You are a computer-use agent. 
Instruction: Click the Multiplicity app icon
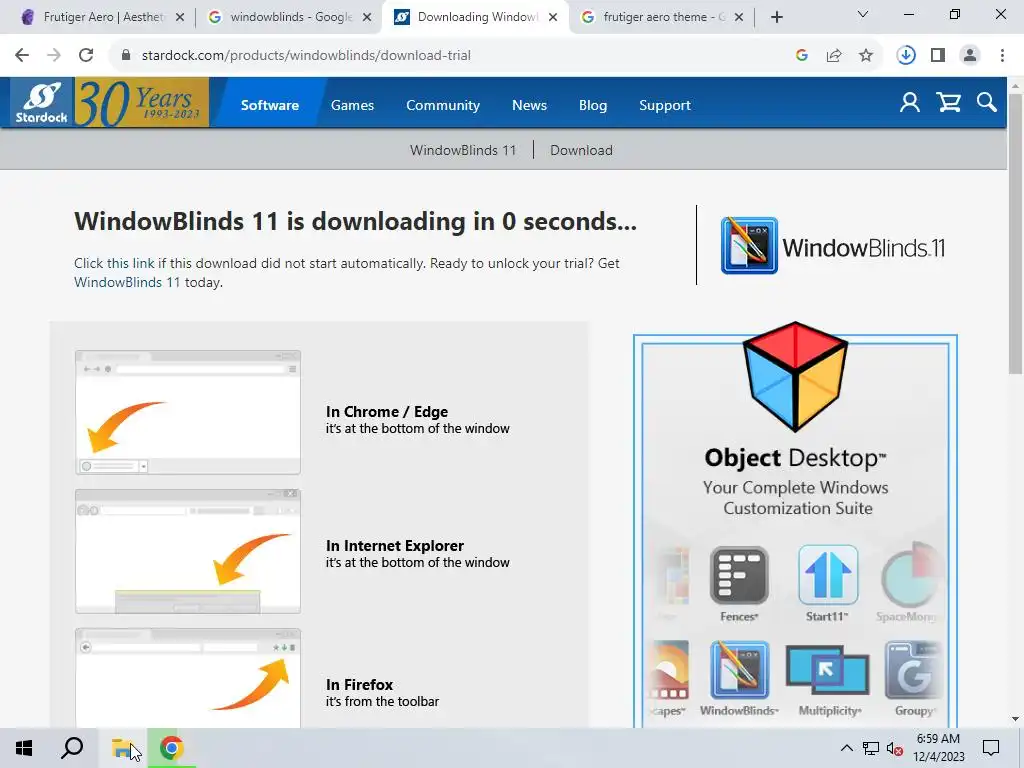pyautogui.click(x=827, y=670)
